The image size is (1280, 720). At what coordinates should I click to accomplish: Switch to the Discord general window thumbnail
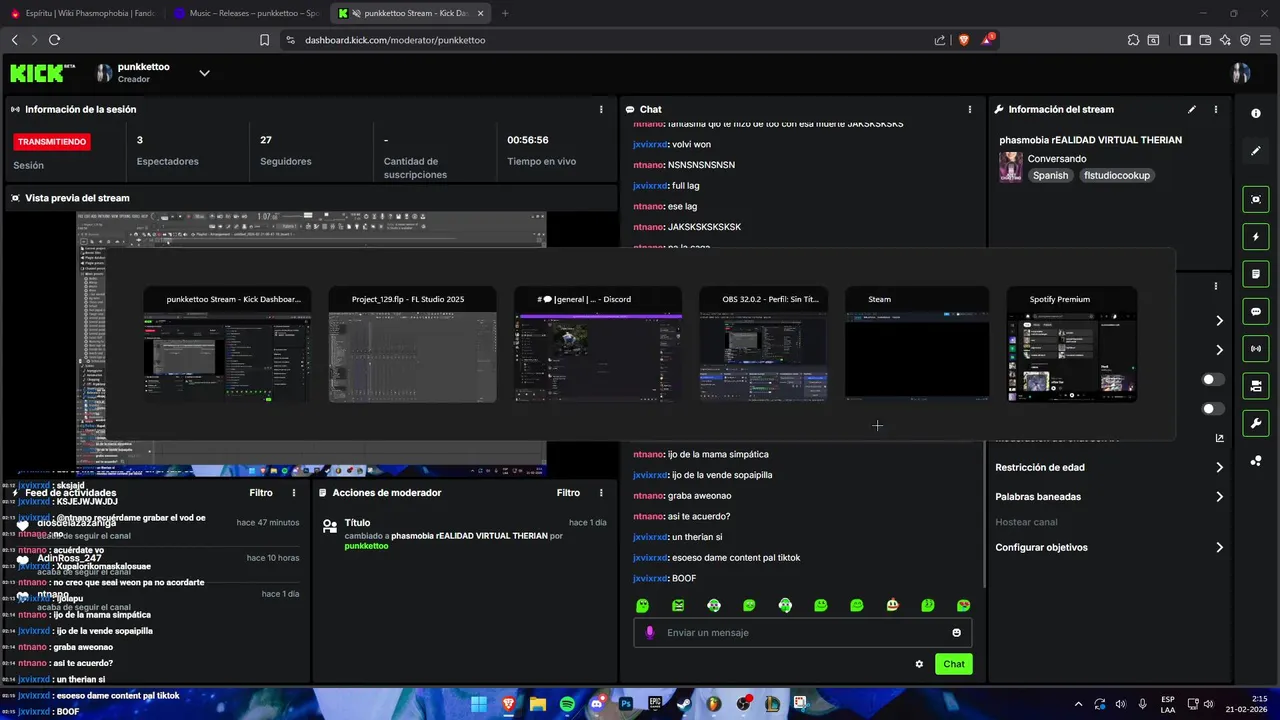598,345
